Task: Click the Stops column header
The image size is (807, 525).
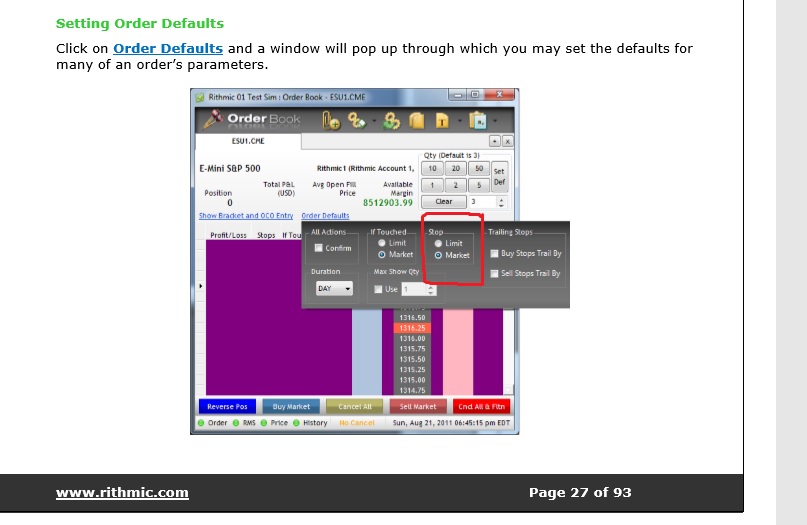Action: (x=266, y=235)
